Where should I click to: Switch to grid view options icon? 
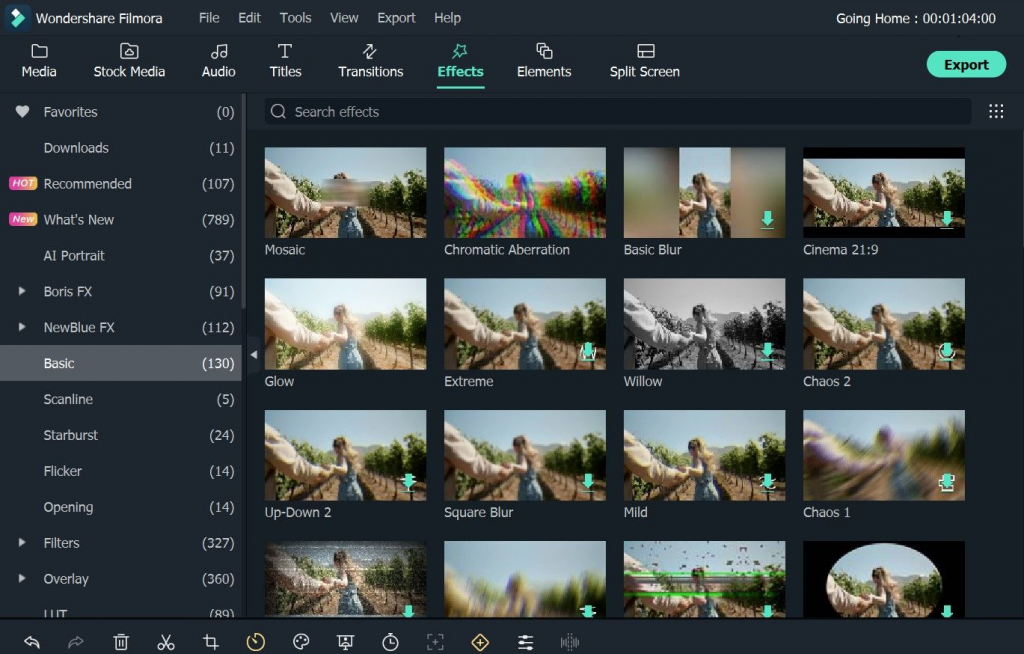[996, 112]
